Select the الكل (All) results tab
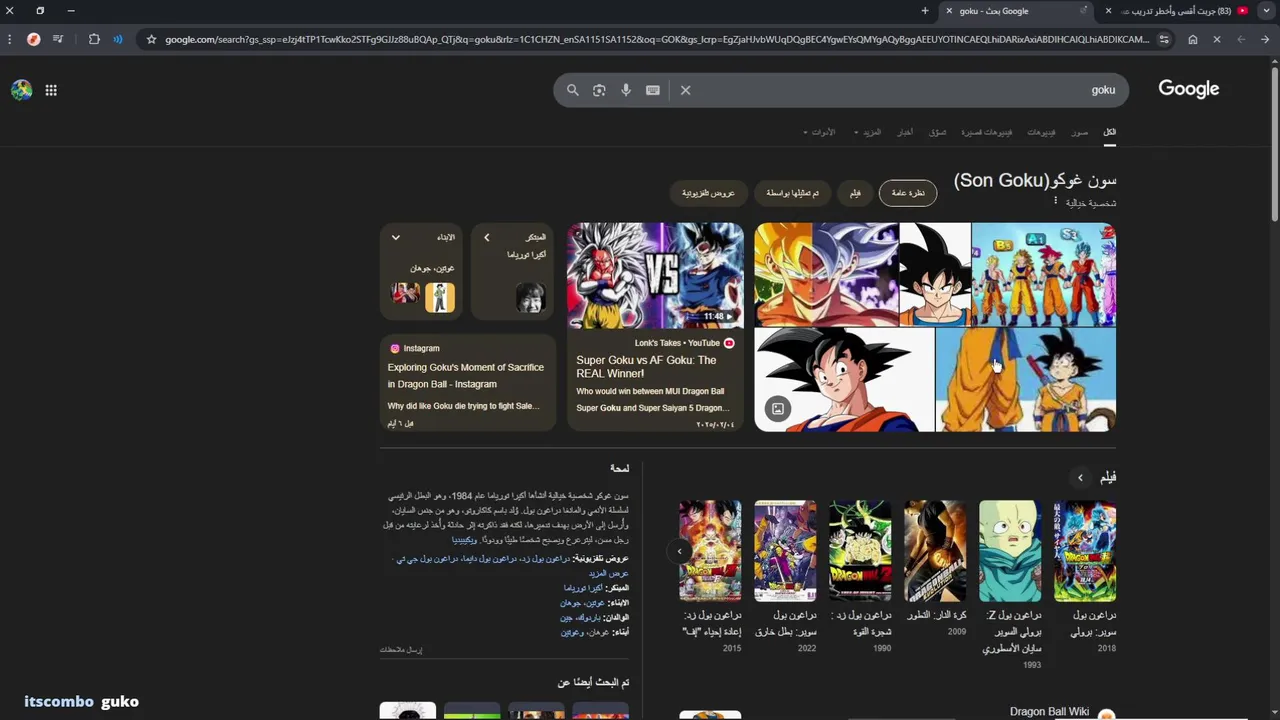 1109,132
